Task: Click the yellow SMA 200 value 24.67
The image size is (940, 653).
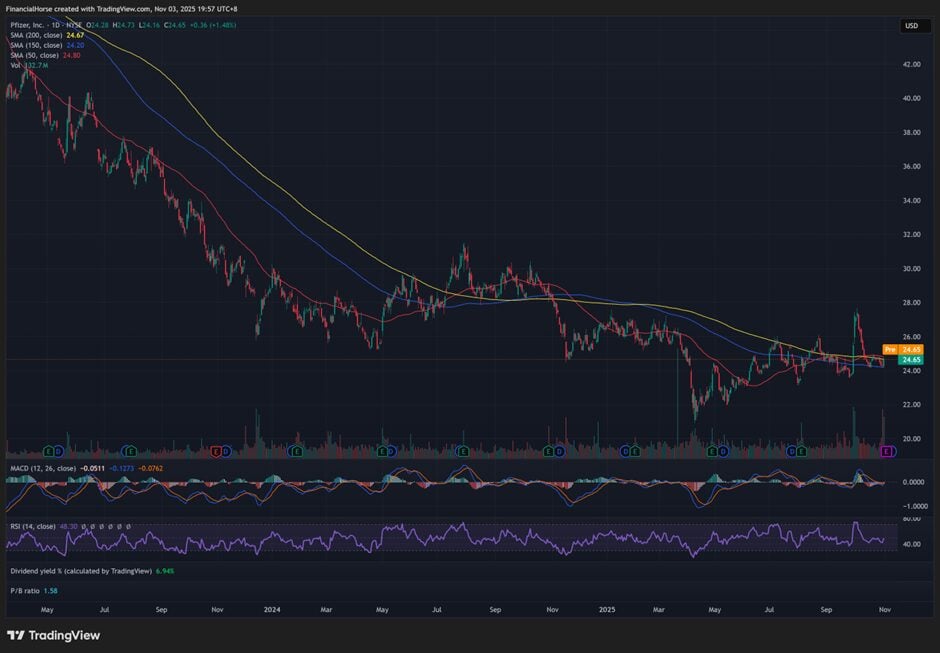Action: [x=77, y=35]
